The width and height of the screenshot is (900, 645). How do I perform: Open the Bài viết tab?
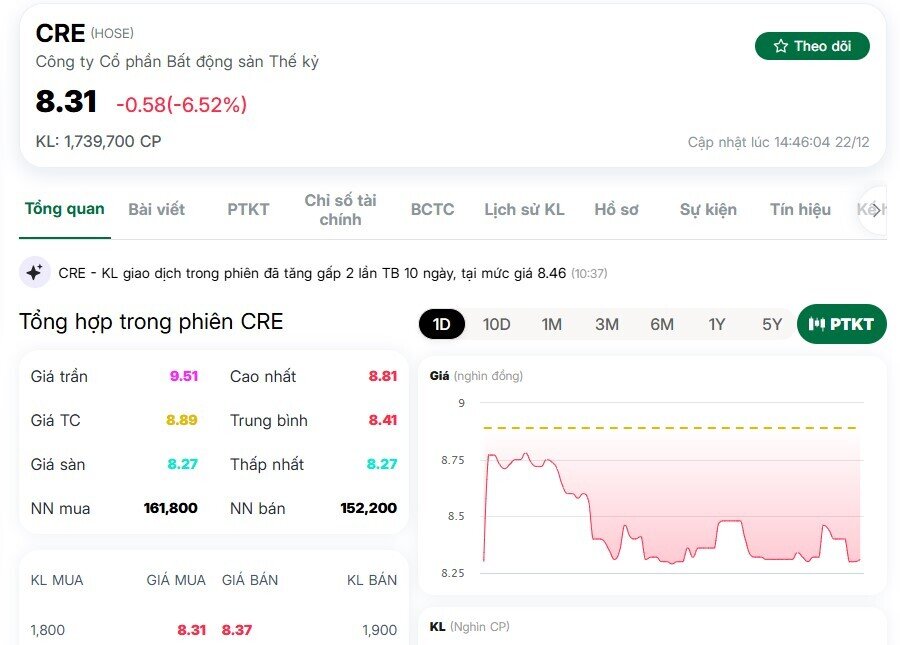156,209
